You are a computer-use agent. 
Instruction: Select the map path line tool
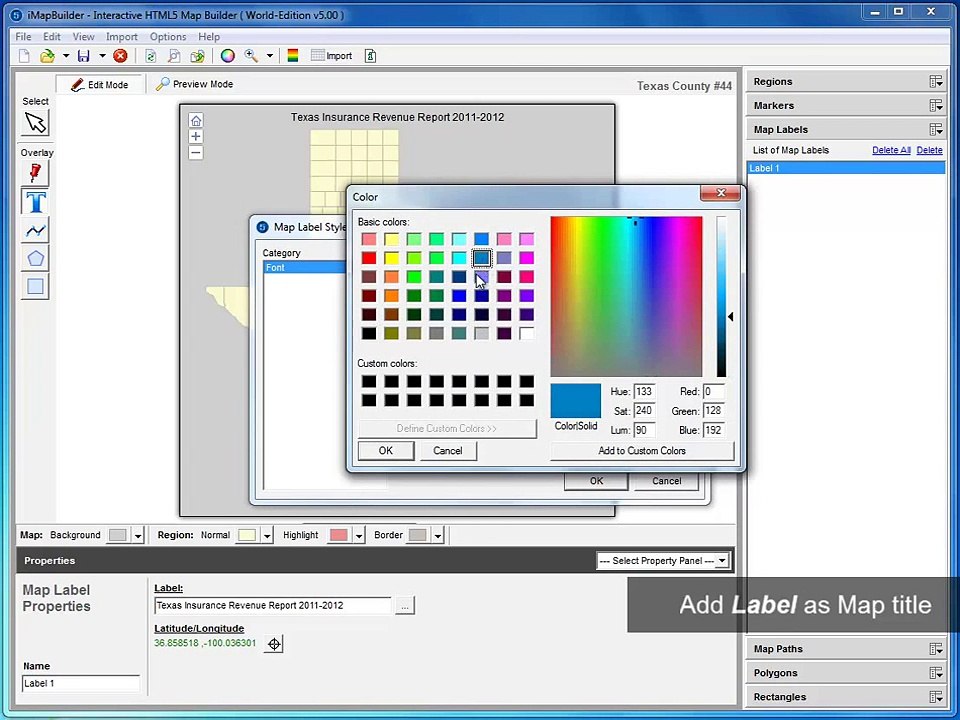(36, 230)
